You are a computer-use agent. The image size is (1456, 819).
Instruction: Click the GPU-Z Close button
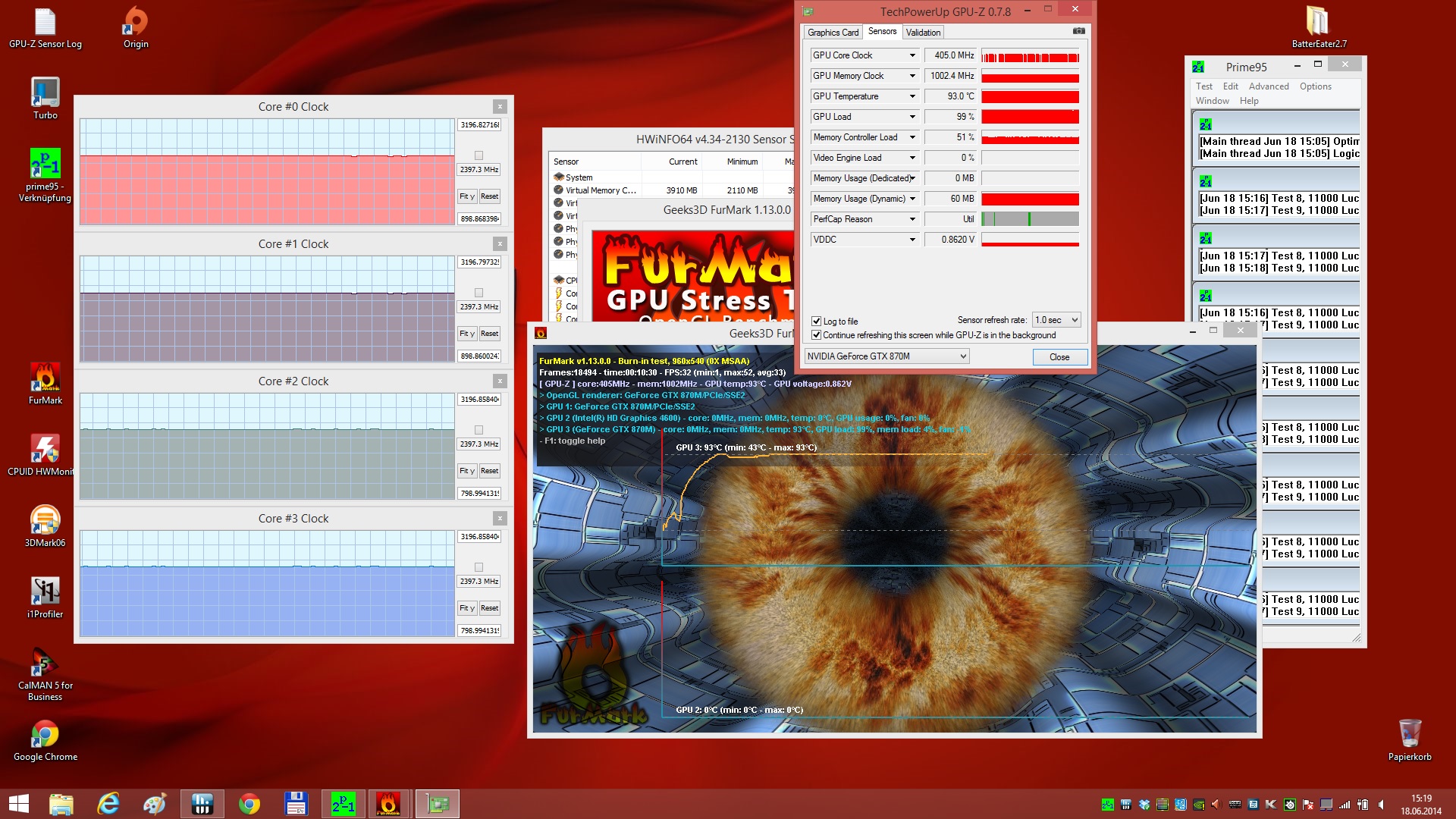1059,357
